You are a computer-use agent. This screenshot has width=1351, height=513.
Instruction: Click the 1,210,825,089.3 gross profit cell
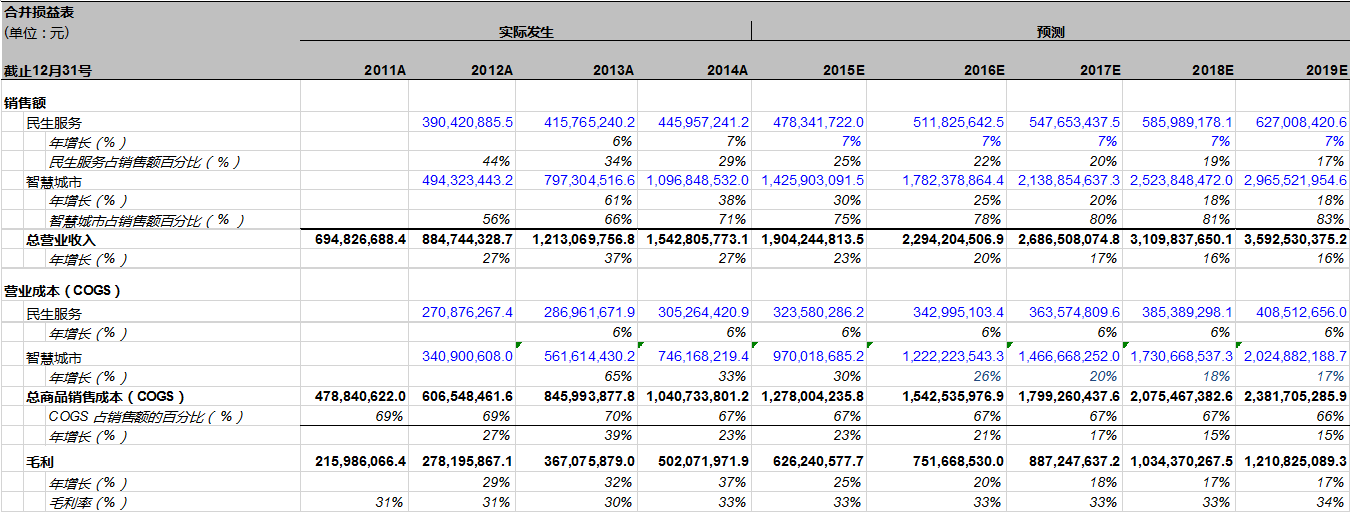coord(1295,464)
